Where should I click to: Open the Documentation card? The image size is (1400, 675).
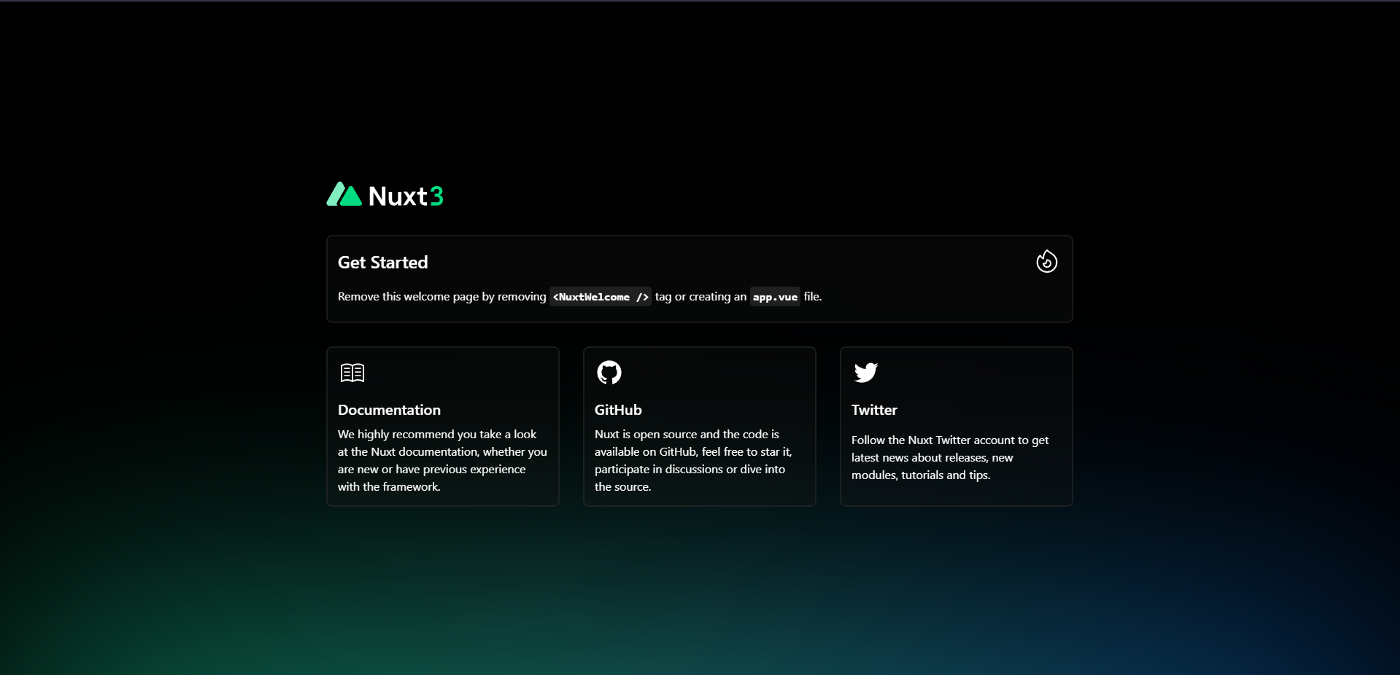click(443, 426)
